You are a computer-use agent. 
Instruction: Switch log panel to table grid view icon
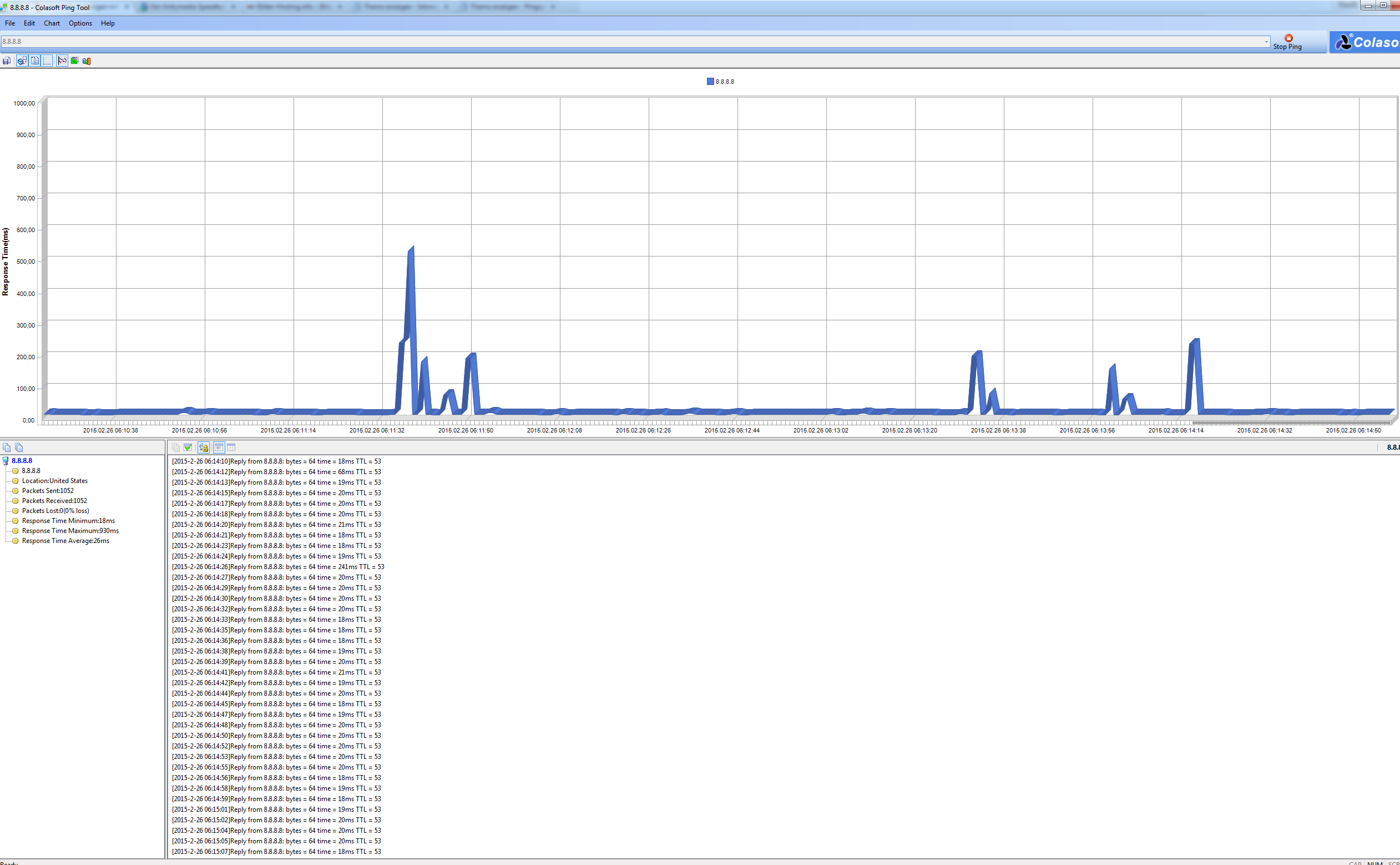(x=231, y=447)
